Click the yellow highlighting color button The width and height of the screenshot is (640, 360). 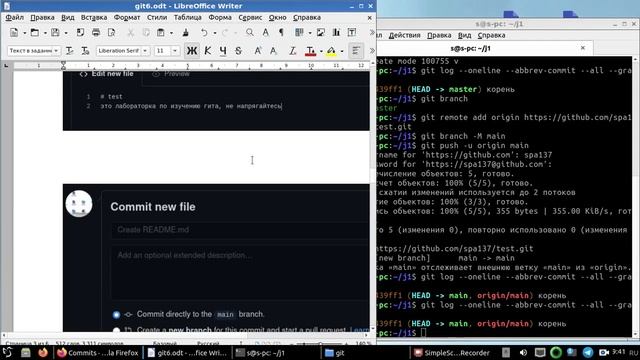tap(331, 51)
